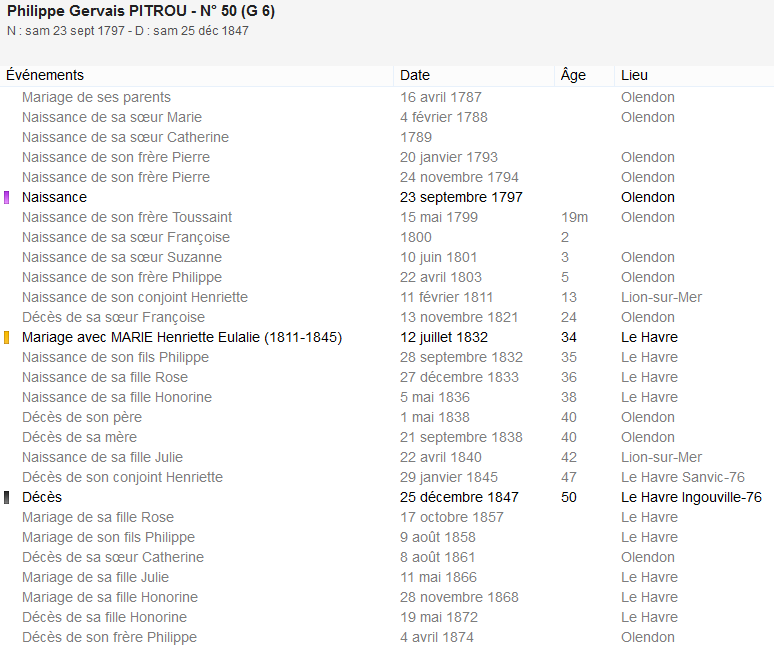Click the date 11 février 1811

coord(446,297)
